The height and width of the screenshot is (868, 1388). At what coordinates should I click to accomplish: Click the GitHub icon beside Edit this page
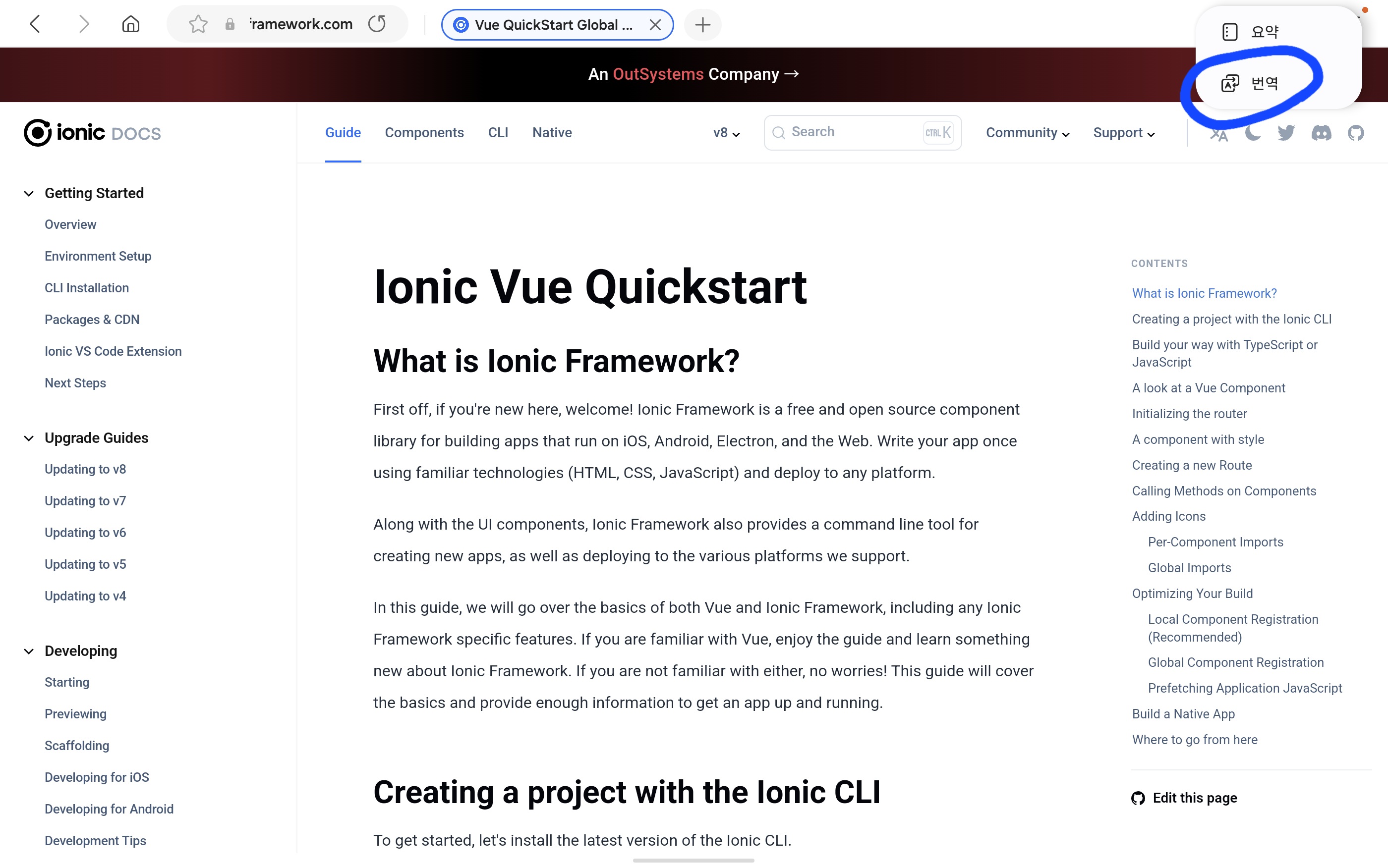coord(1138,798)
